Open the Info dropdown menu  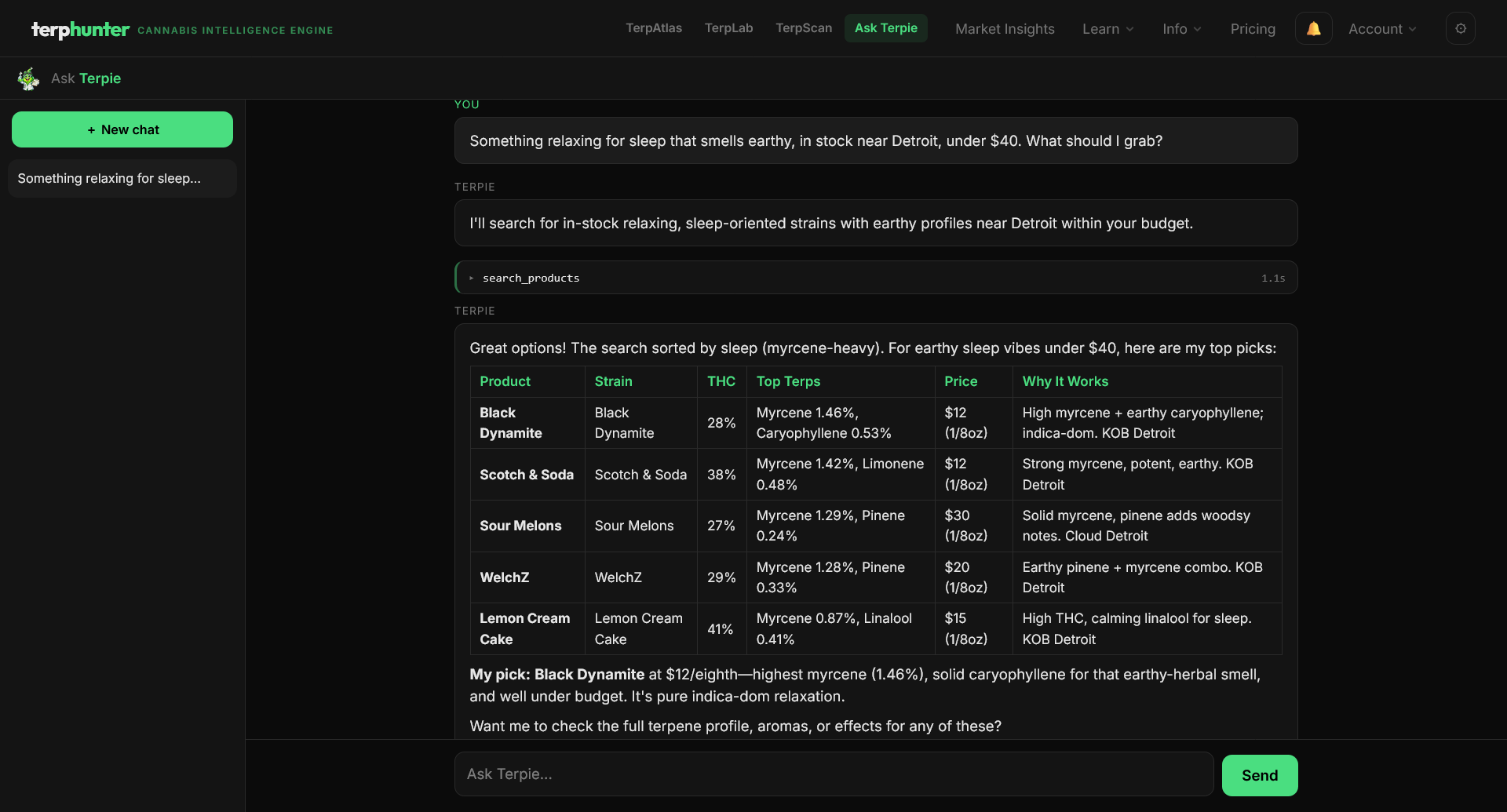(1182, 29)
